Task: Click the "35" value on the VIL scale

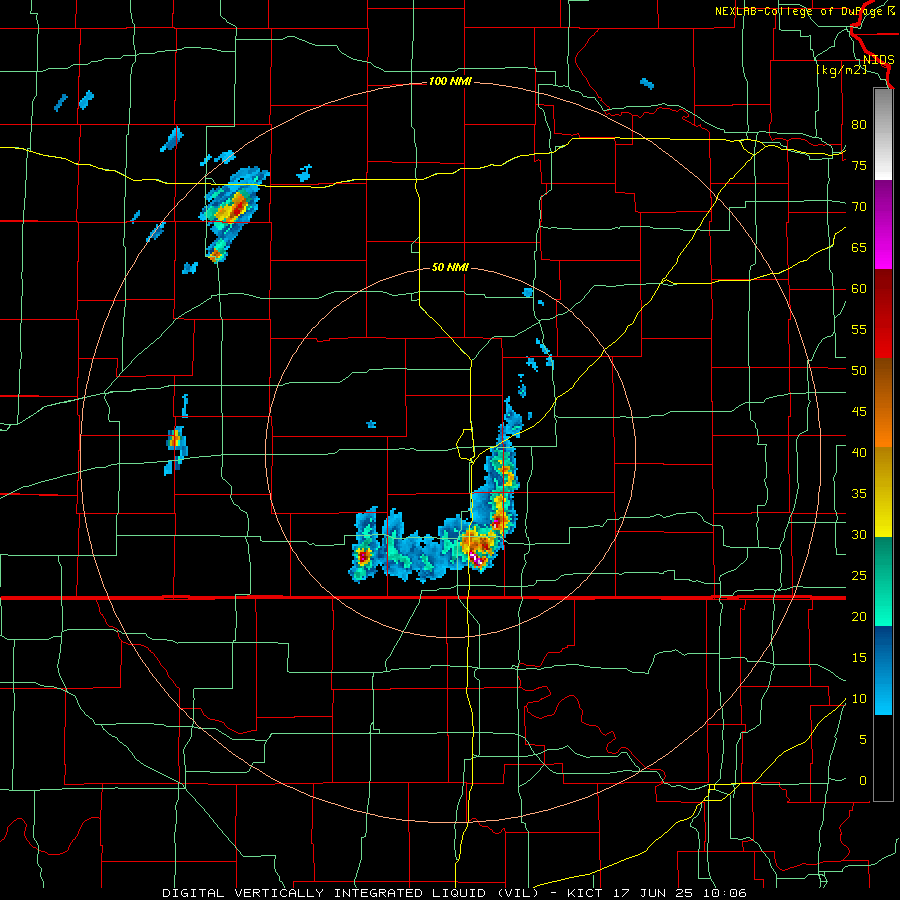Action: tap(859, 494)
